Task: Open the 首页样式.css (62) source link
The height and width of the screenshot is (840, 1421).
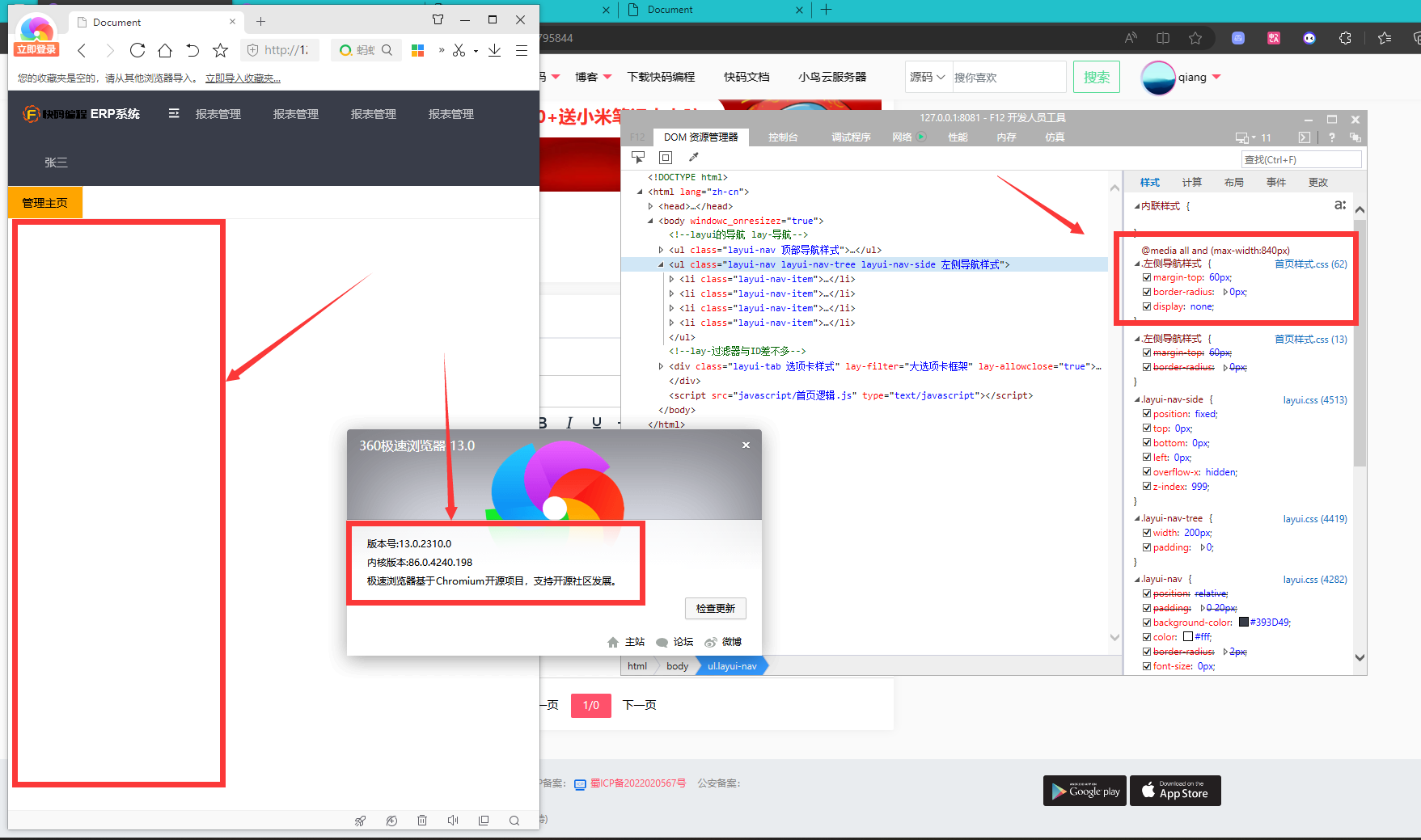Action: [x=1311, y=264]
